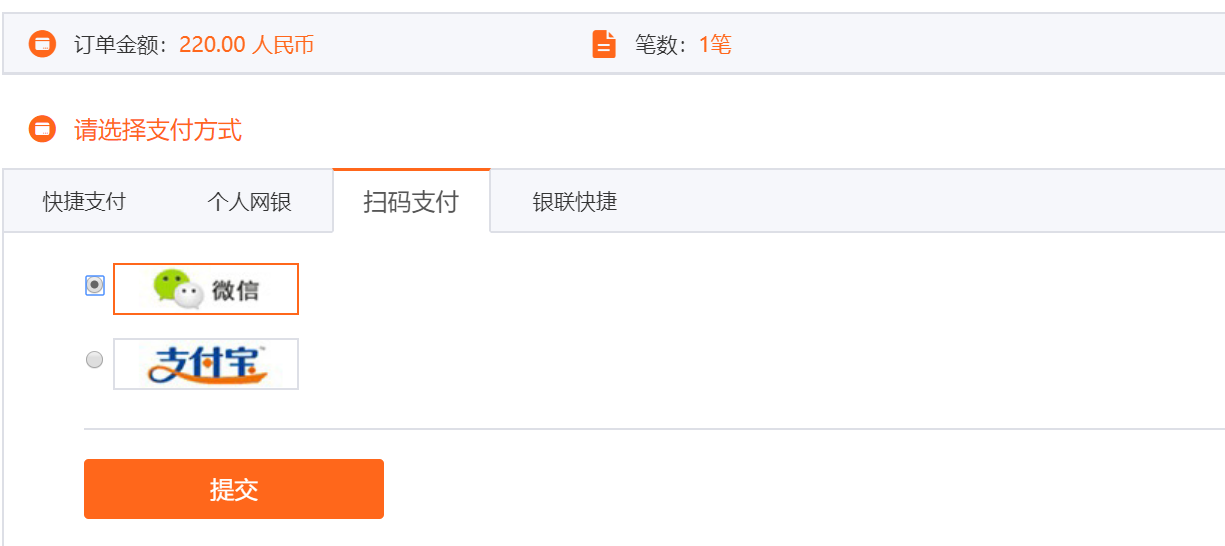
Task: Click the divider line above the 提交 button
Action: pos(654,429)
